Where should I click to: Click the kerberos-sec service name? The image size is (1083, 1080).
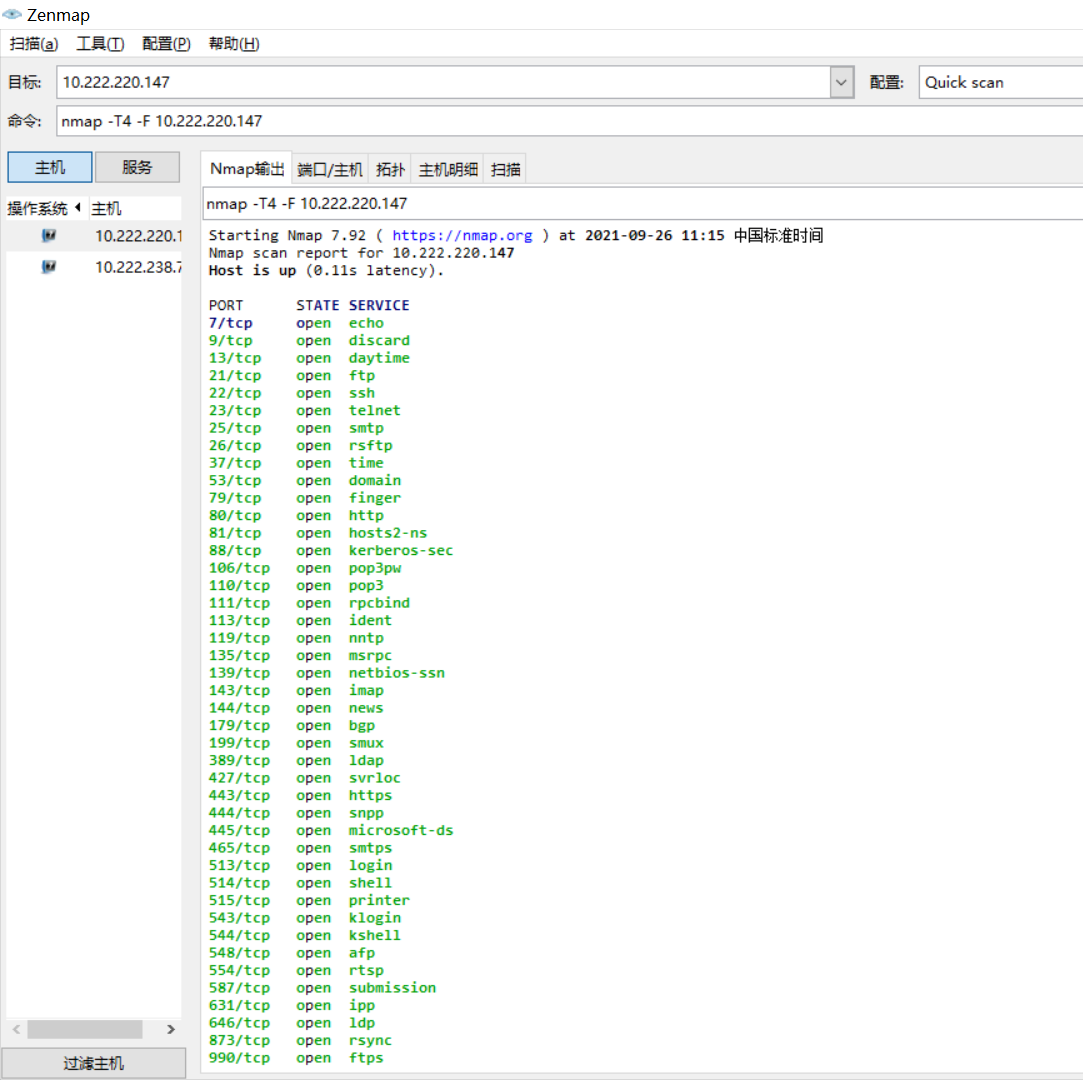pos(401,550)
